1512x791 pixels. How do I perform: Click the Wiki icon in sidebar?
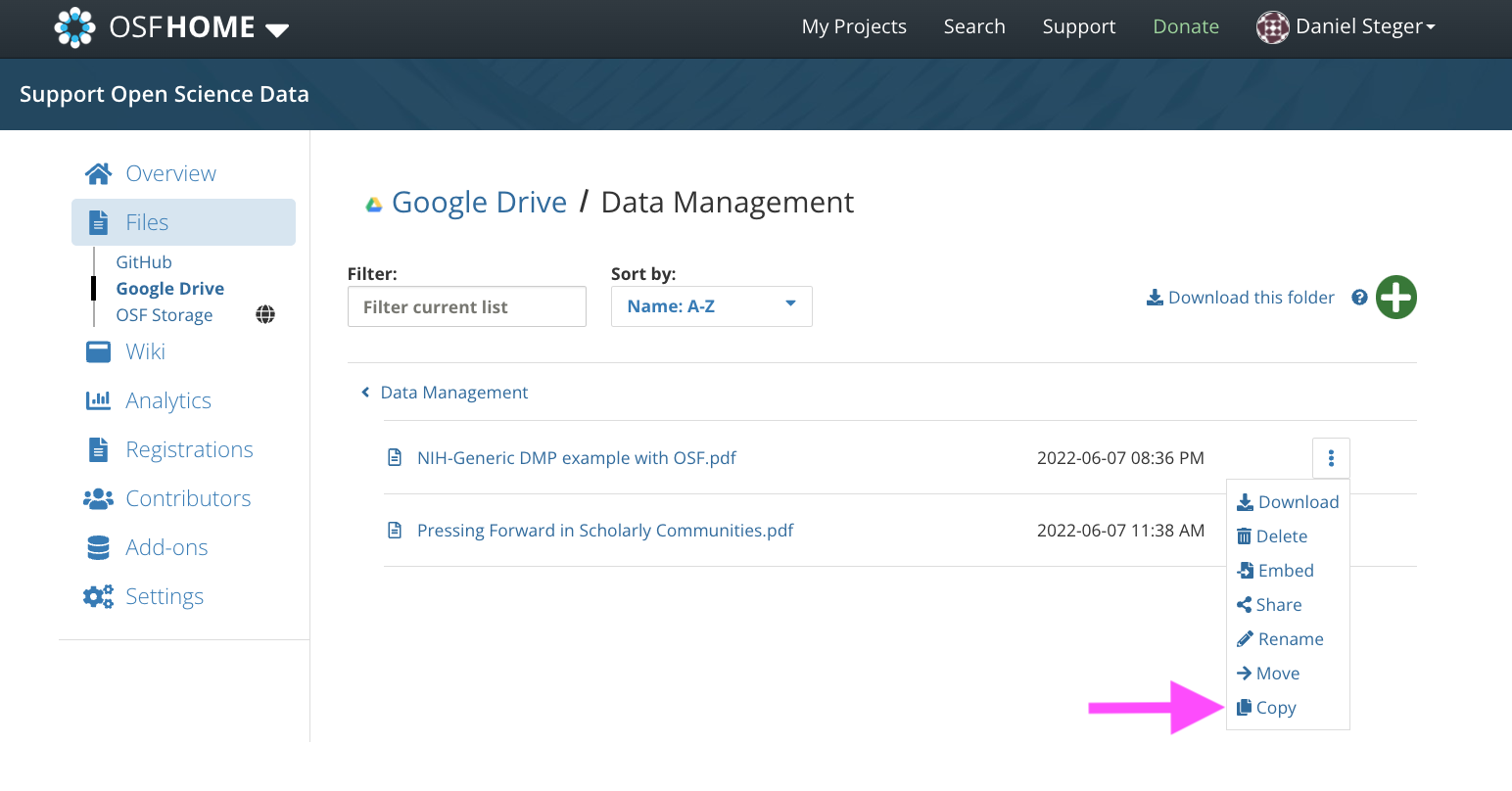coord(98,351)
